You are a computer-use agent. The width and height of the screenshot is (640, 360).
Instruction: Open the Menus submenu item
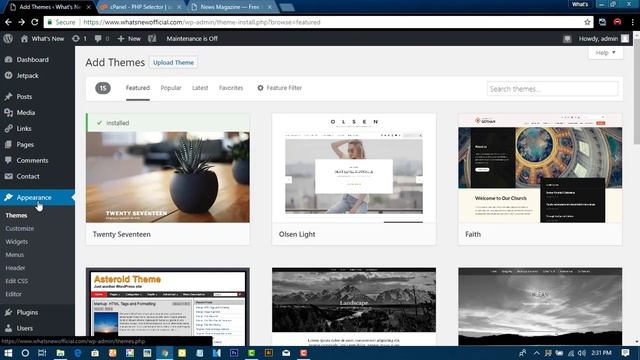pos(15,255)
